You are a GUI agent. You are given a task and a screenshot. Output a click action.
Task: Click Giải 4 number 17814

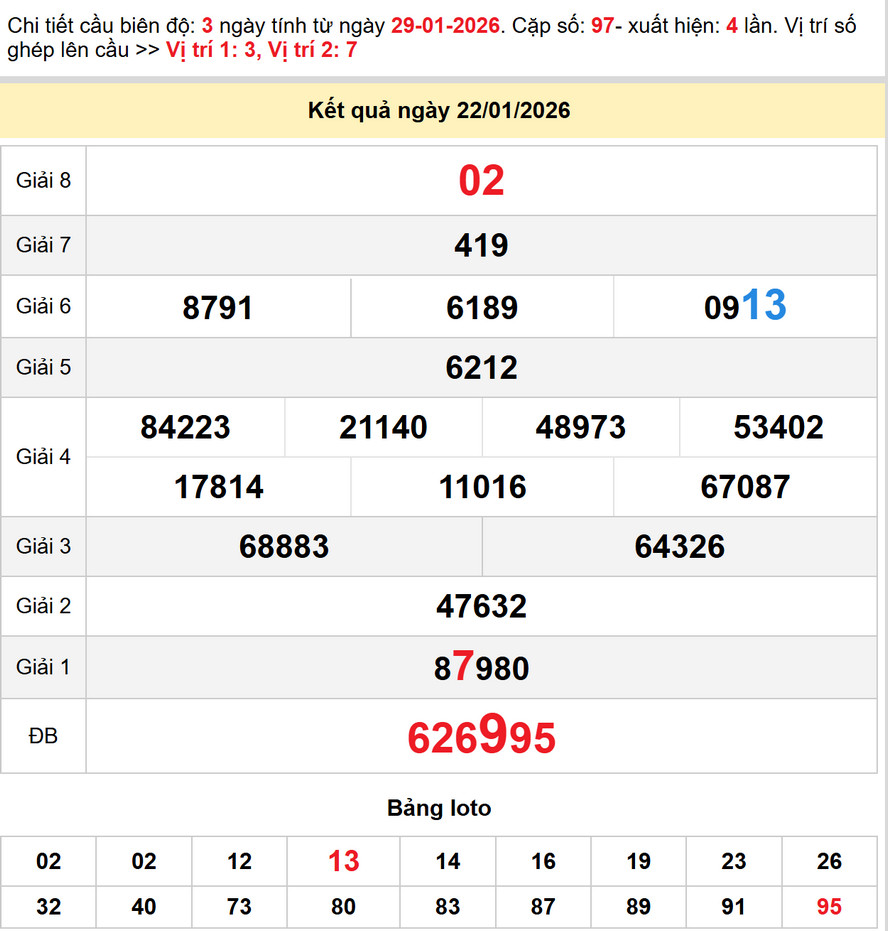[x=218, y=487]
